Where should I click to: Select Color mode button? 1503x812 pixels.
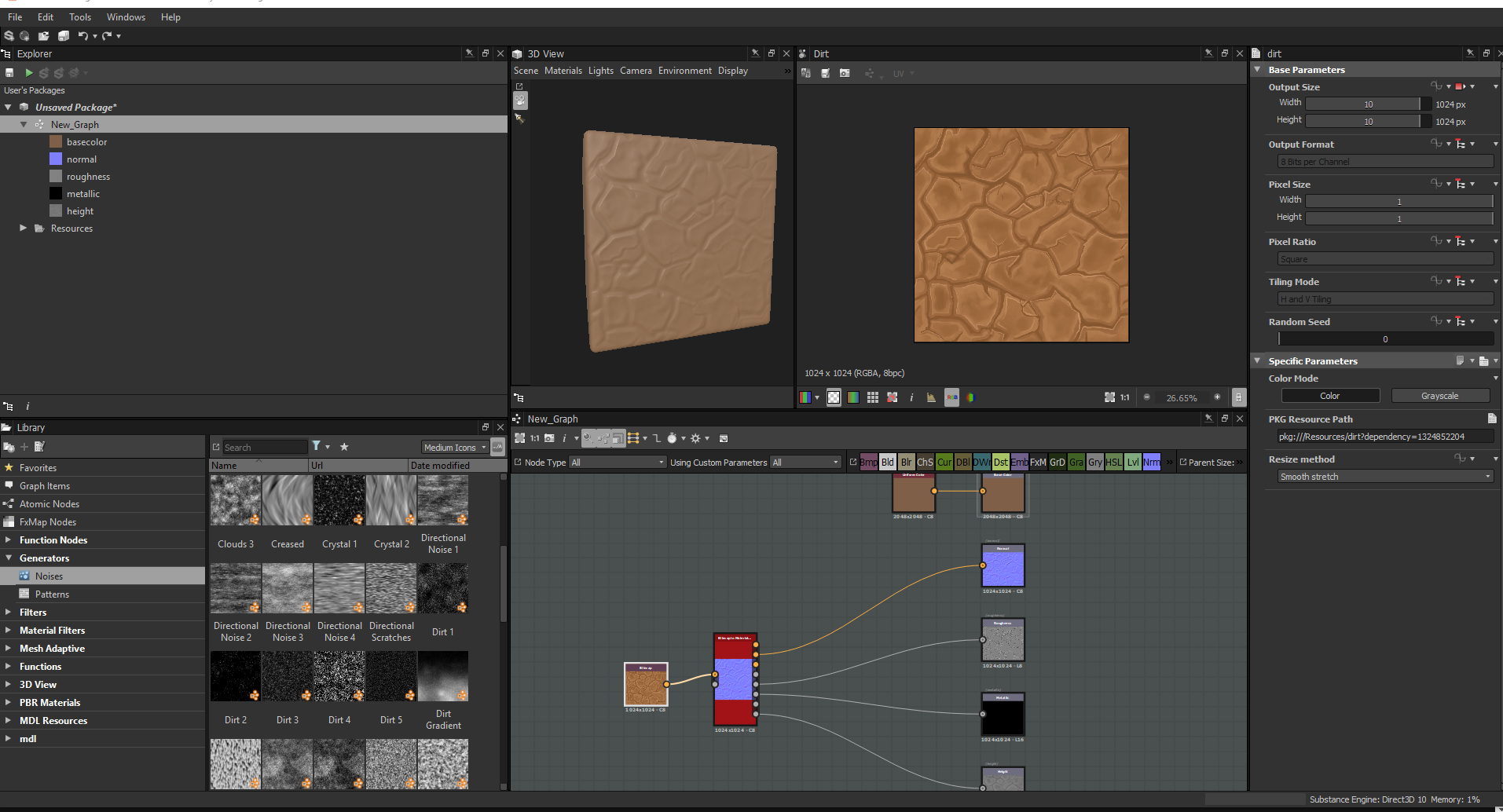(1330, 396)
